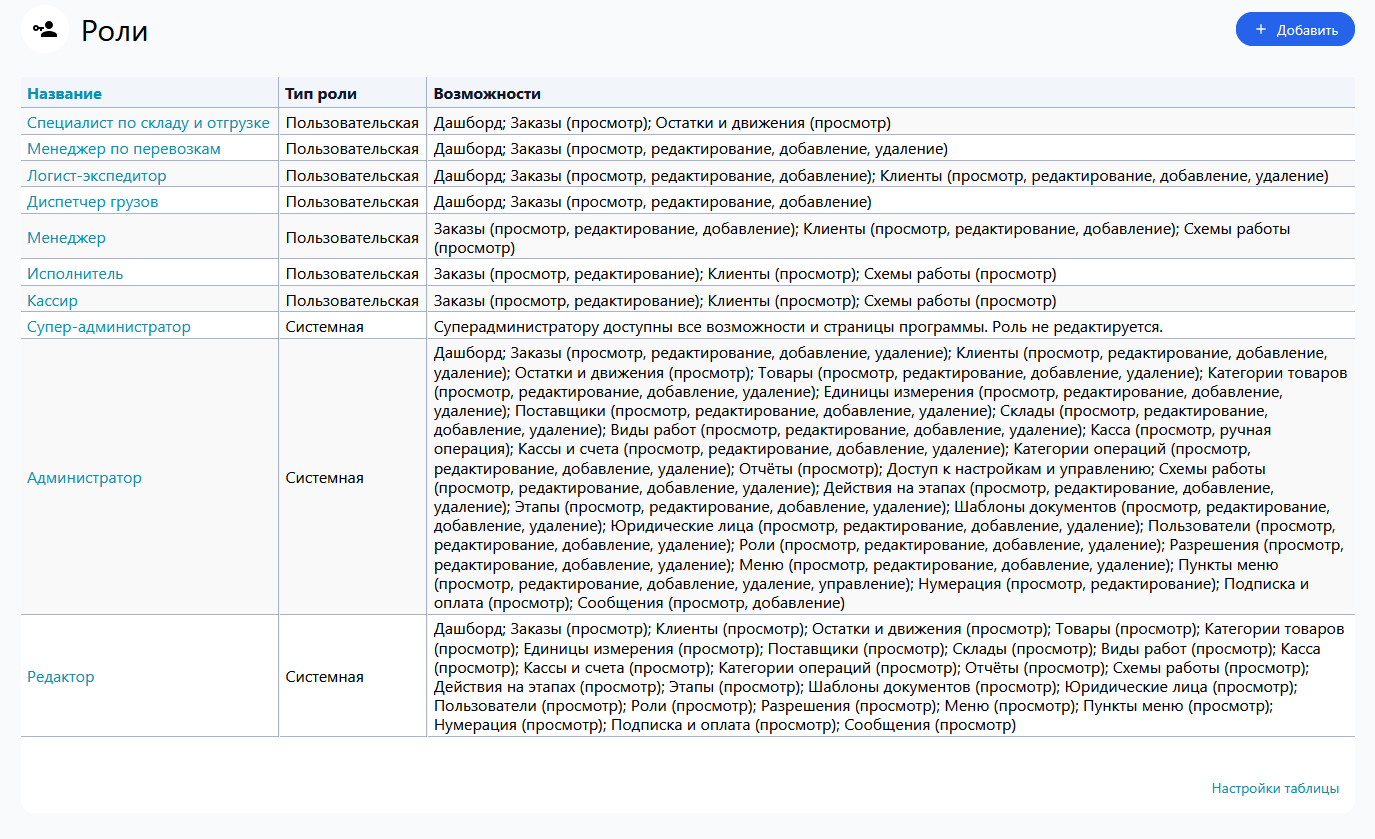The image size is (1375, 839).
Task: Click the plus icon in Добавить button
Action: [x=1261, y=29]
